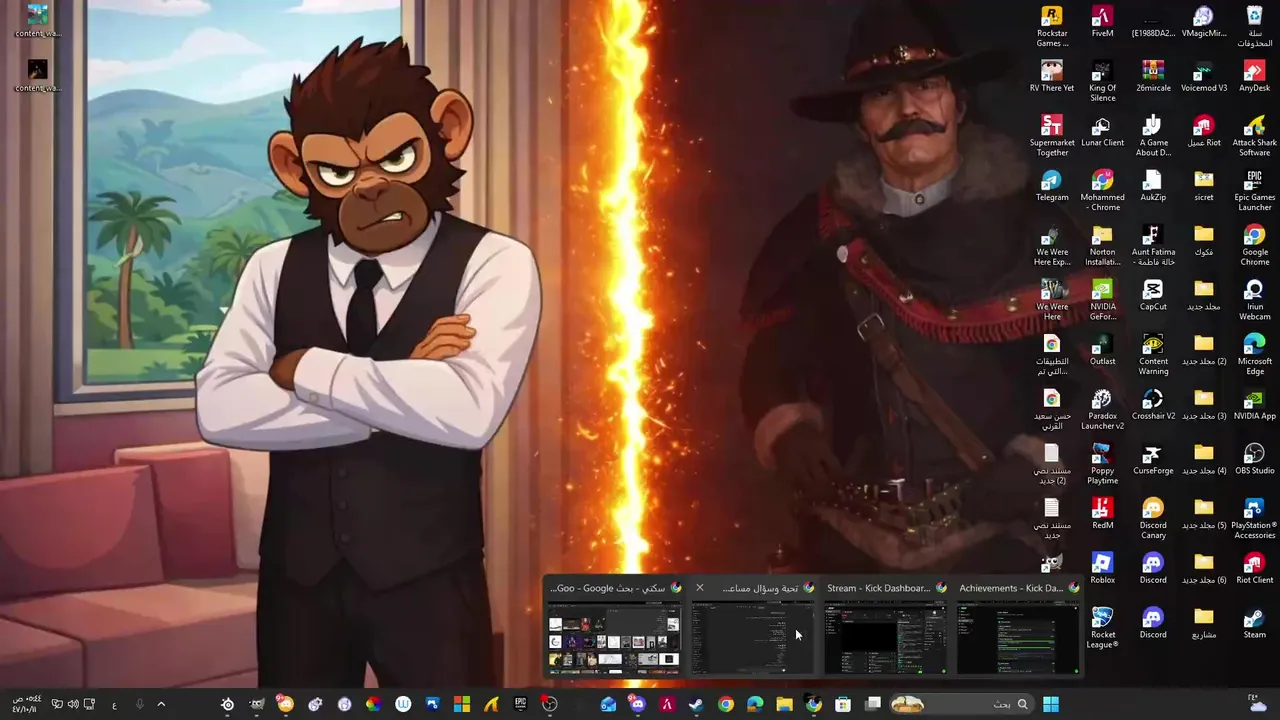Open the Paradox Launcher v2 shortcut
Viewport: 1280px width, 720px height.
click(x=1102, y=410)
